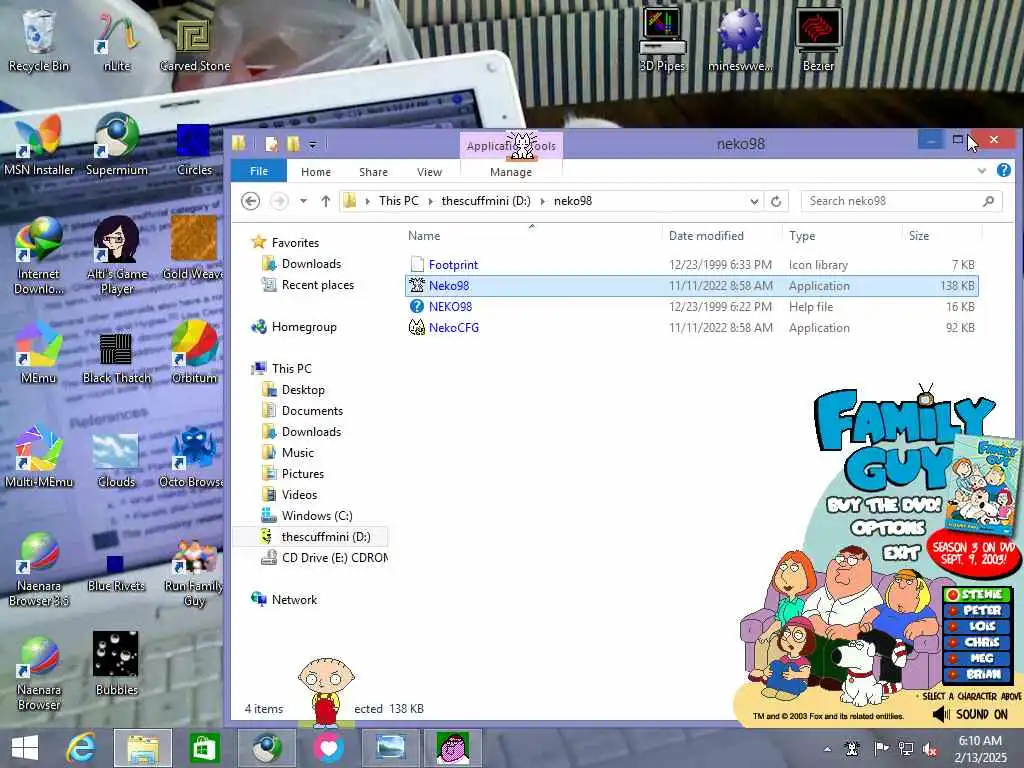1024x768 pixels.
Task: Open the Manage ribbon tab
Action: 511,172
